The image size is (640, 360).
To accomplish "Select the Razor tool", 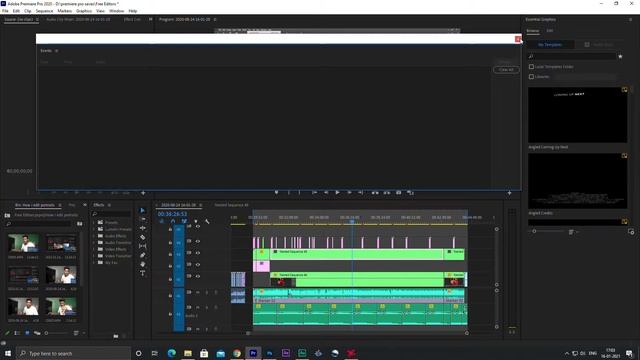I will (142, 237).
